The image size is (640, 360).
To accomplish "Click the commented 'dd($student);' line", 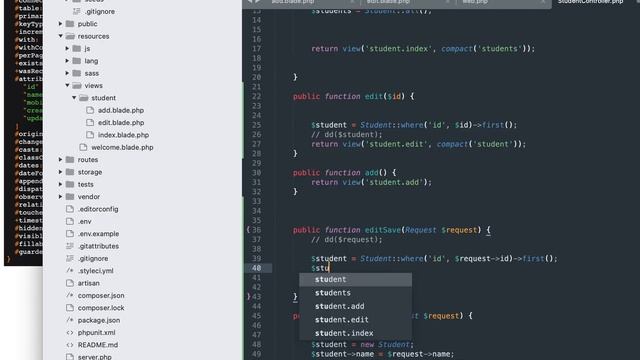I will click(347, 134).
